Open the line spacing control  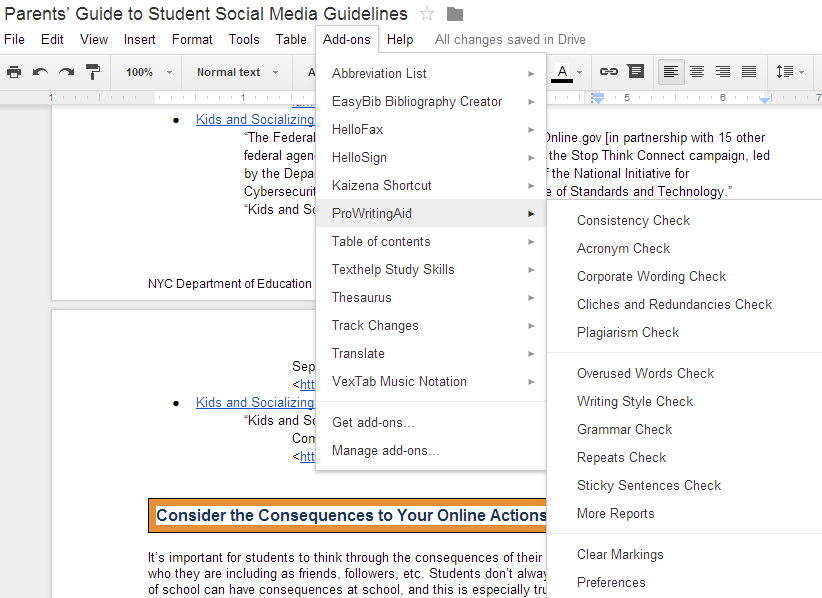[789, 72]
